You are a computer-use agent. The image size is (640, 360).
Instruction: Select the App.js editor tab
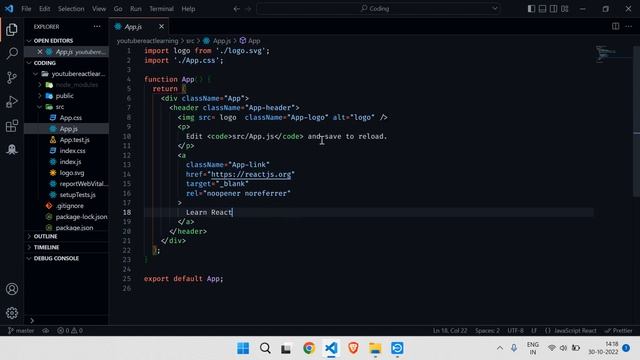coord(139,27)
